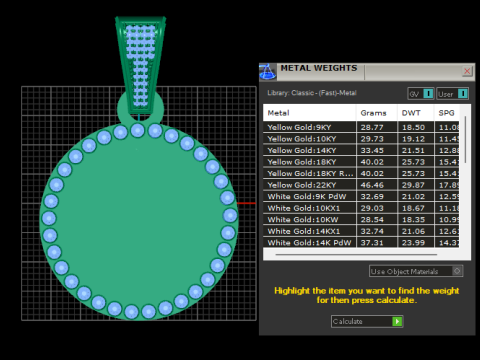Click the SPG column header
The width and height of the screenshot is (480, 360).
click(447, 113)
